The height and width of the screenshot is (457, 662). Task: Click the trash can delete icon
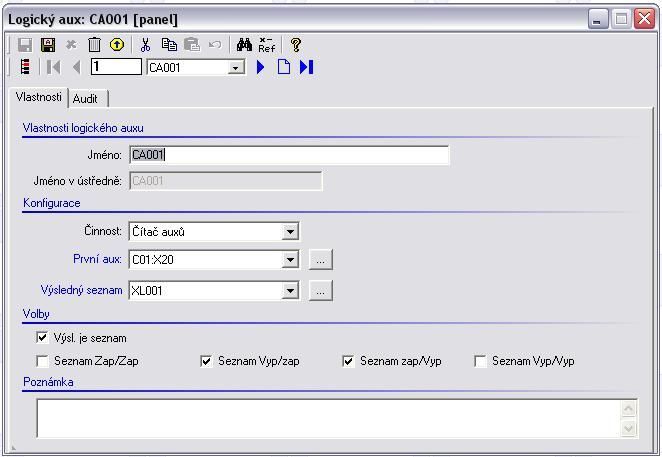click(94, 45)
